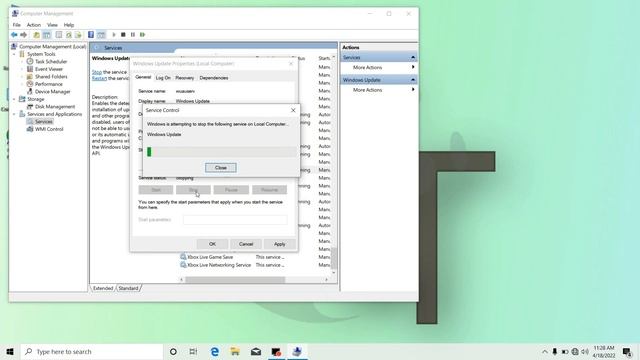
Task: Expand the Shared Folders tree node
Action: [x=22, y=77]
